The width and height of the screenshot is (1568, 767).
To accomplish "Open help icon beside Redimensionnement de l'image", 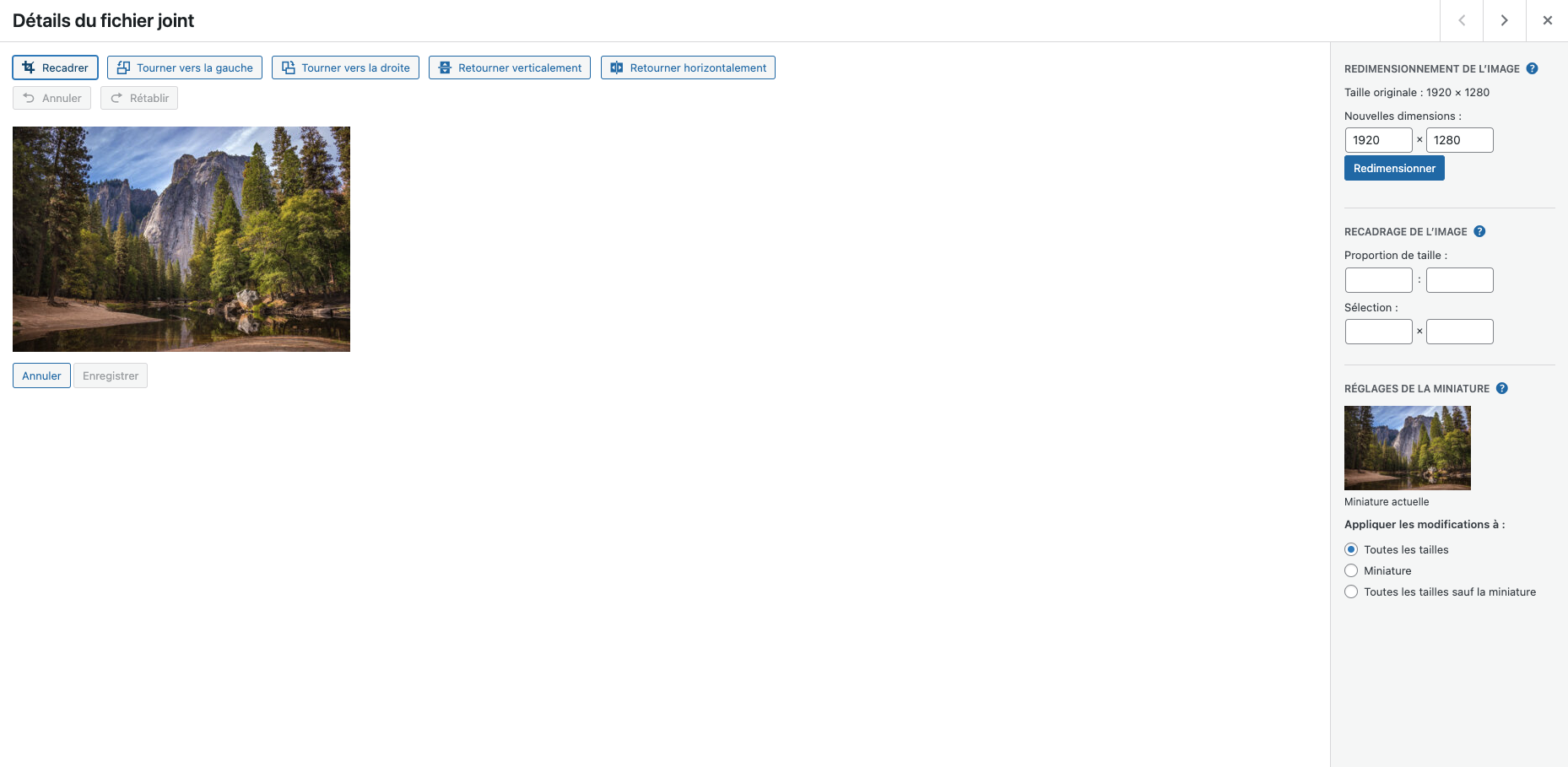I will pos(1532,68).
